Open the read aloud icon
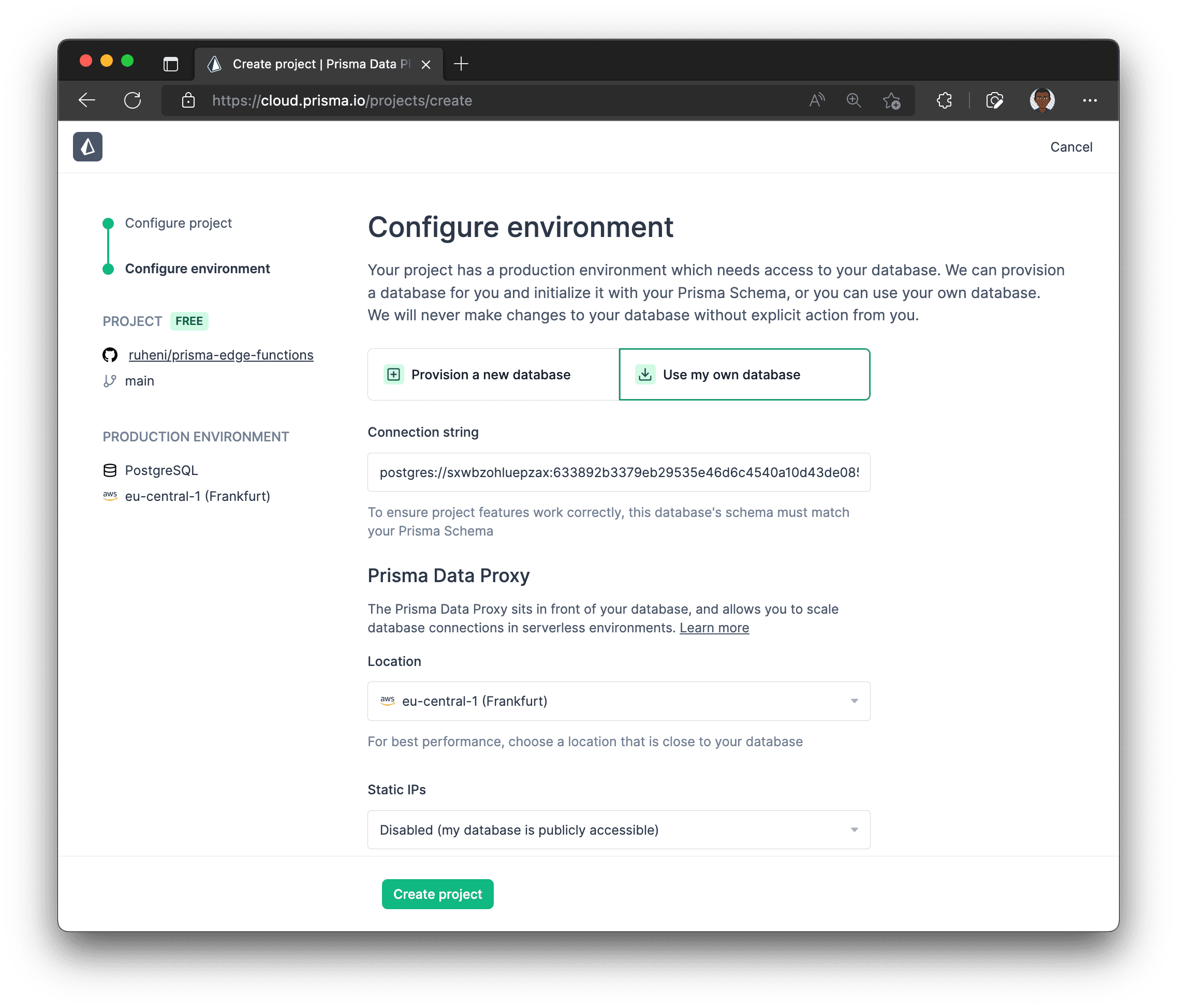Image resolution: width=1177 pixels, height=1008 pixels. 816,100
